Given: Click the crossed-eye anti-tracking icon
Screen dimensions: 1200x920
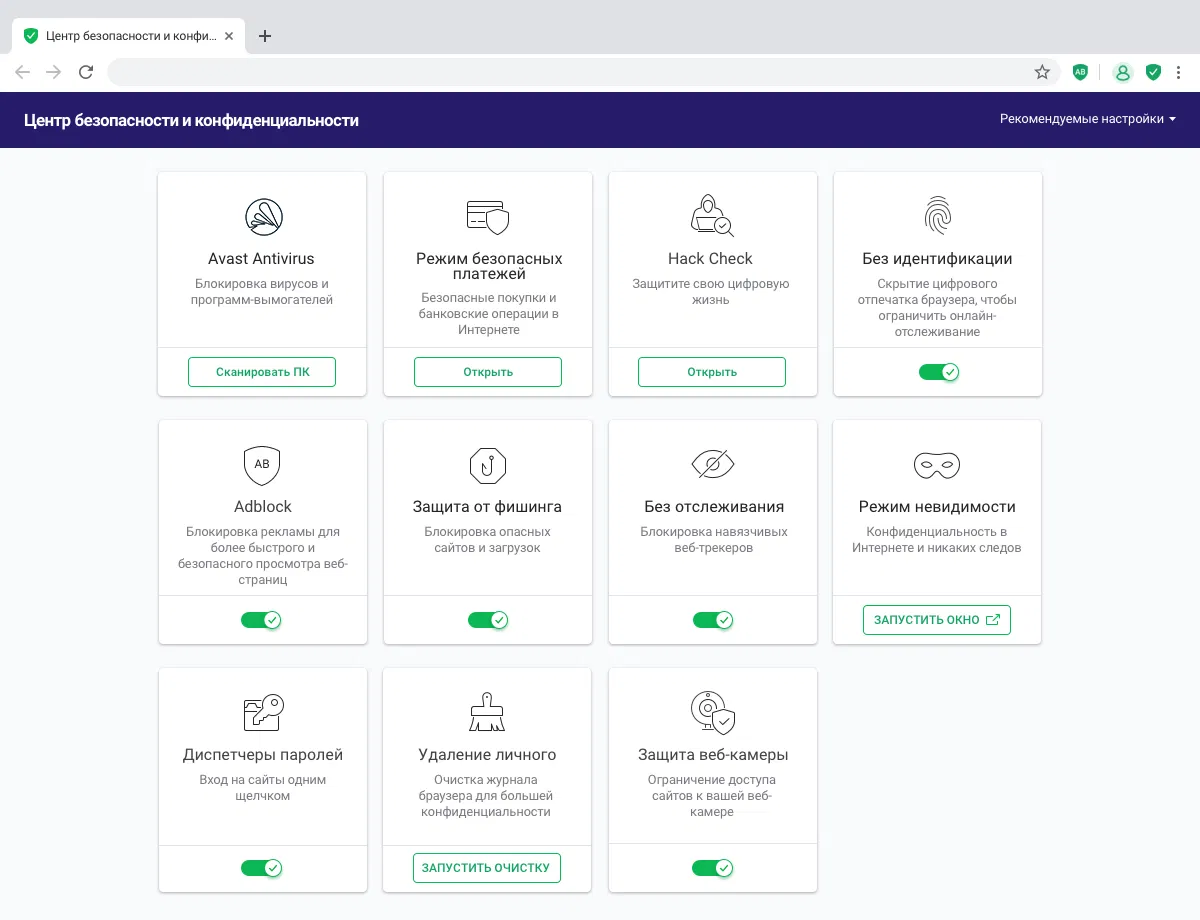Looking at the screenshot, I should coord(713,464).
